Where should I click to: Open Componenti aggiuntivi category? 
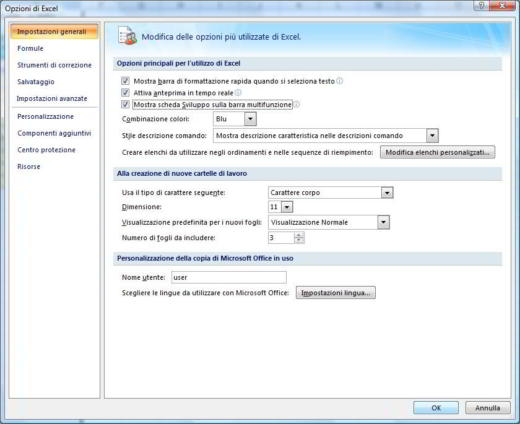pos(54,133)
